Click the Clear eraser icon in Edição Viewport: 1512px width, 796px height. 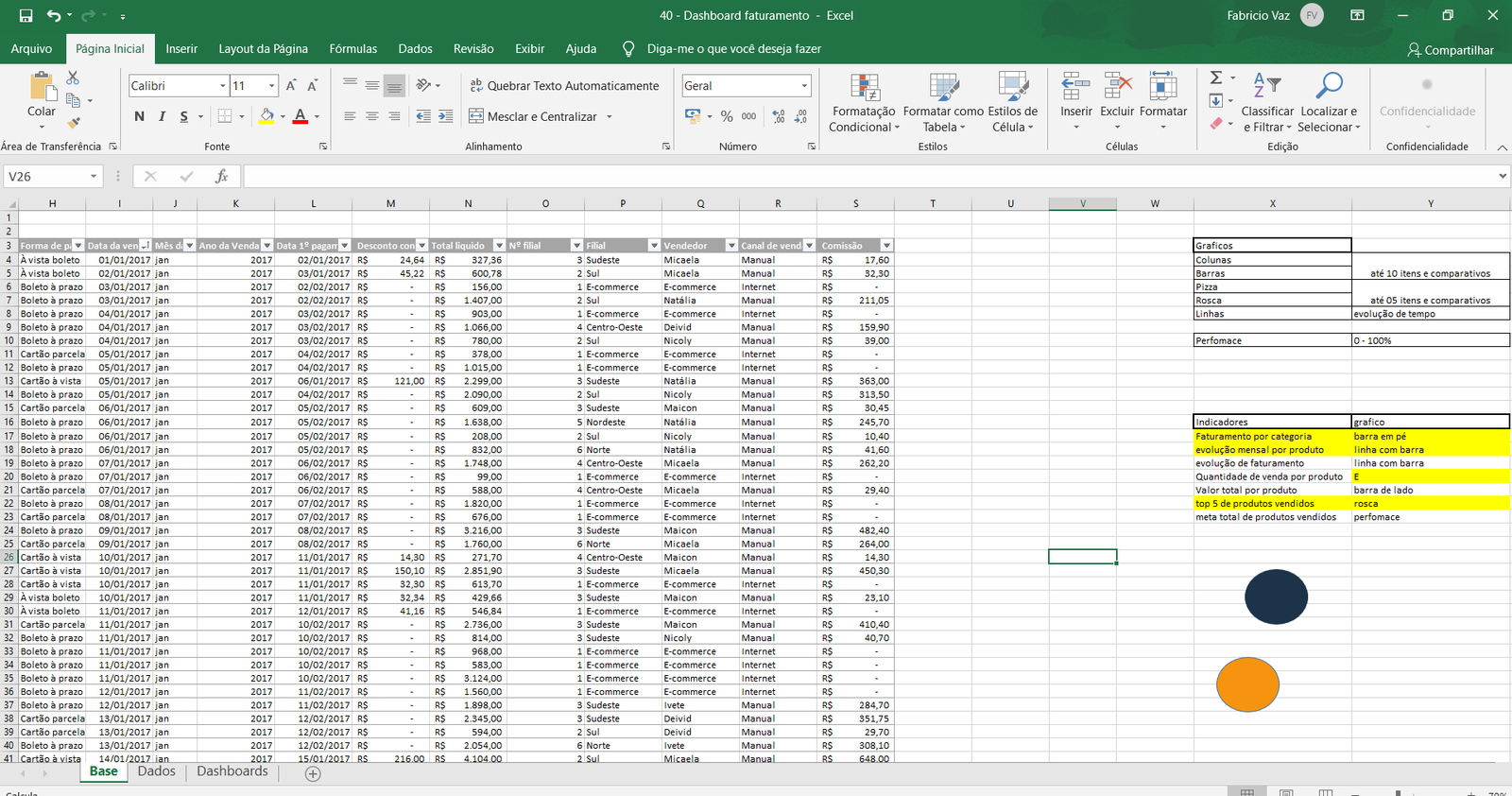[1216, 124]
